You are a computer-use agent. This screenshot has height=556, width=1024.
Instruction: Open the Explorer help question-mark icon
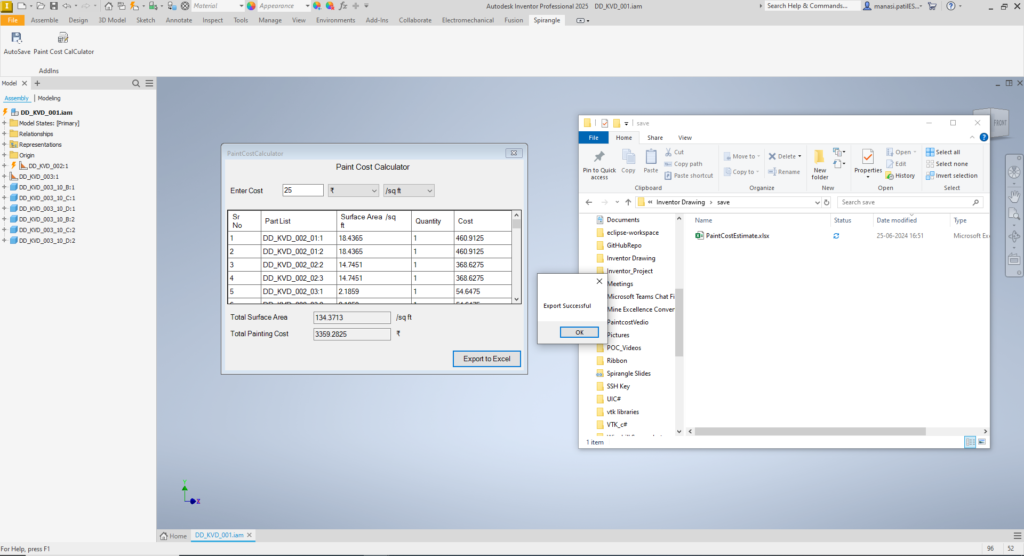[984, 137]
